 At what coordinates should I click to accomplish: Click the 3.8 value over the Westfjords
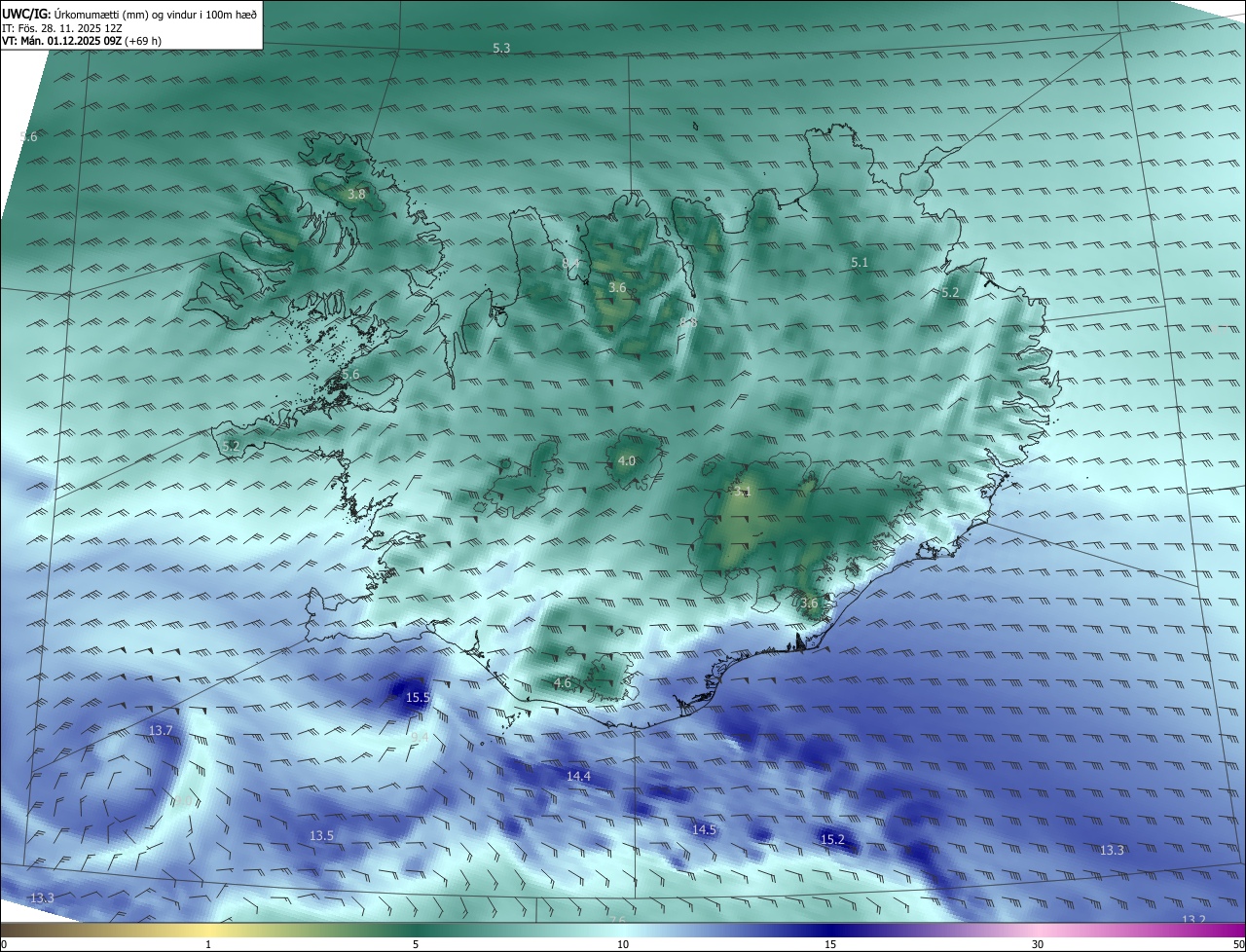tap(356, 194)
